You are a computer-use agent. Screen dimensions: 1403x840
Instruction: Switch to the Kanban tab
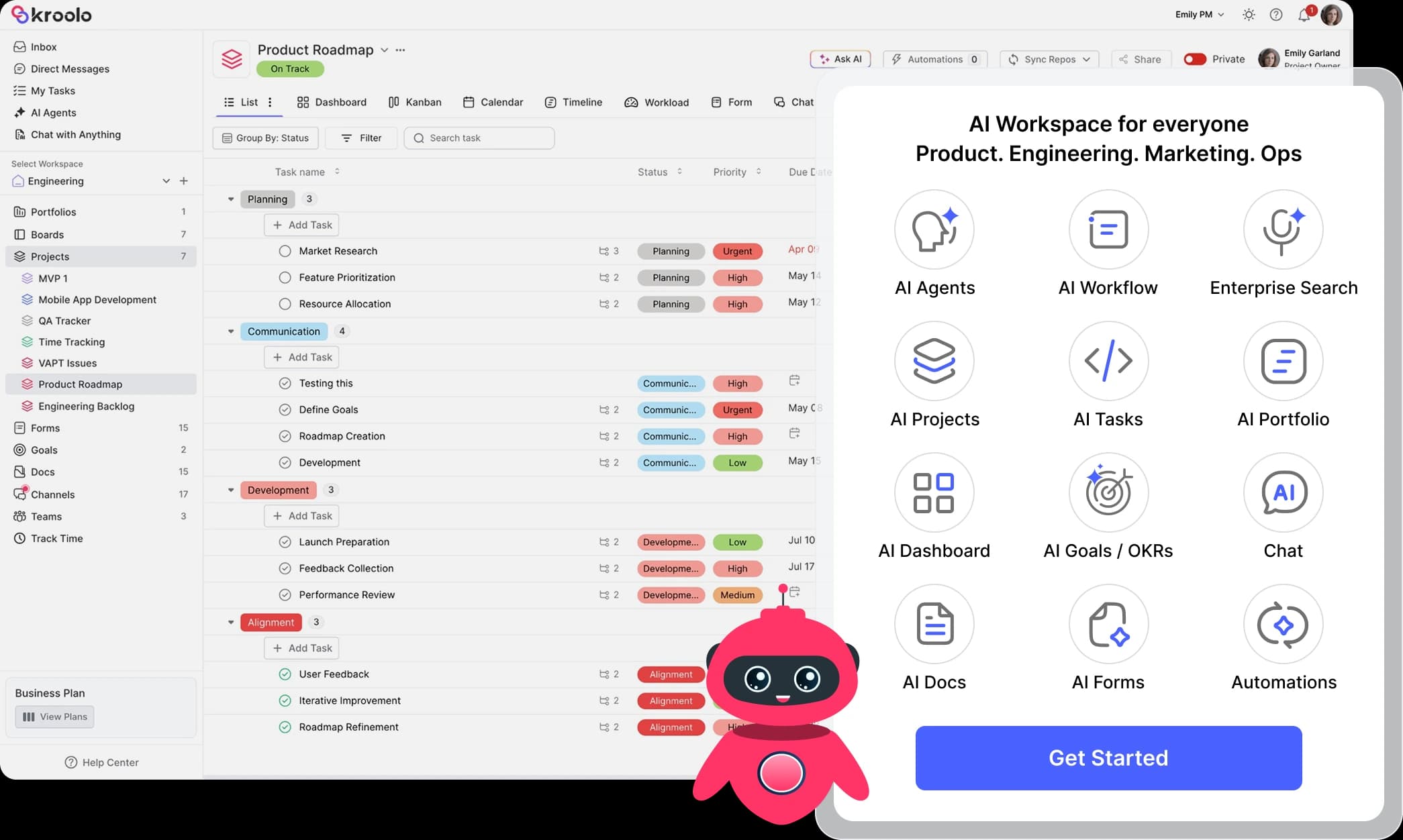coord(415,102)
